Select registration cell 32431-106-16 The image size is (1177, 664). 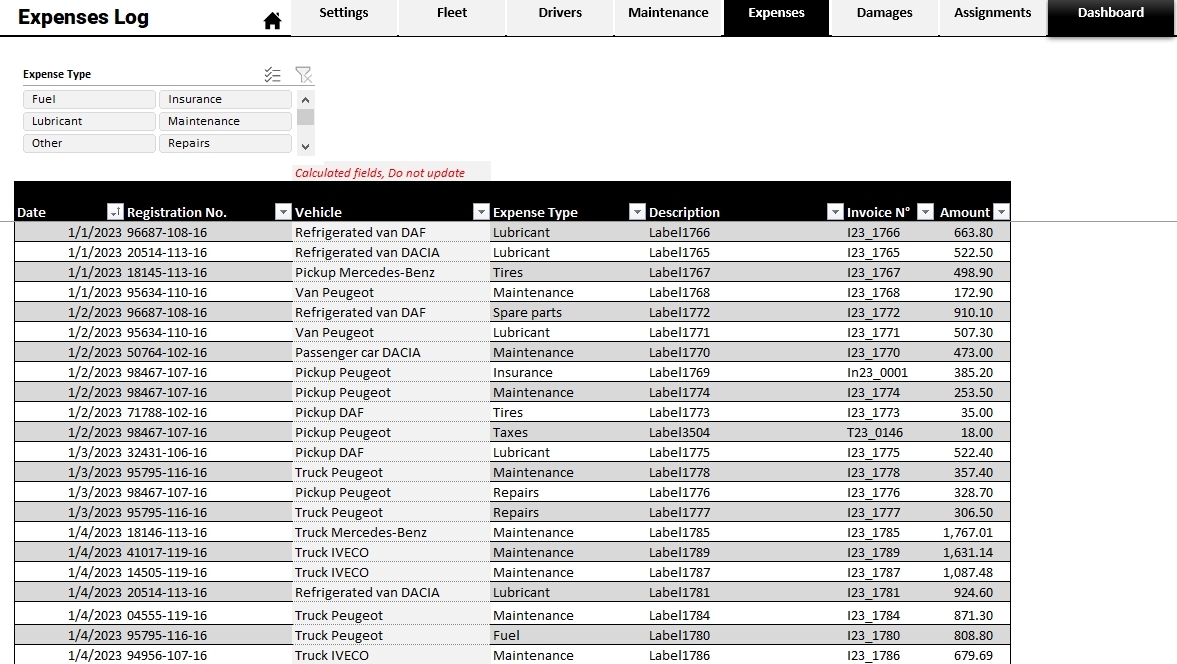point(208,452)
